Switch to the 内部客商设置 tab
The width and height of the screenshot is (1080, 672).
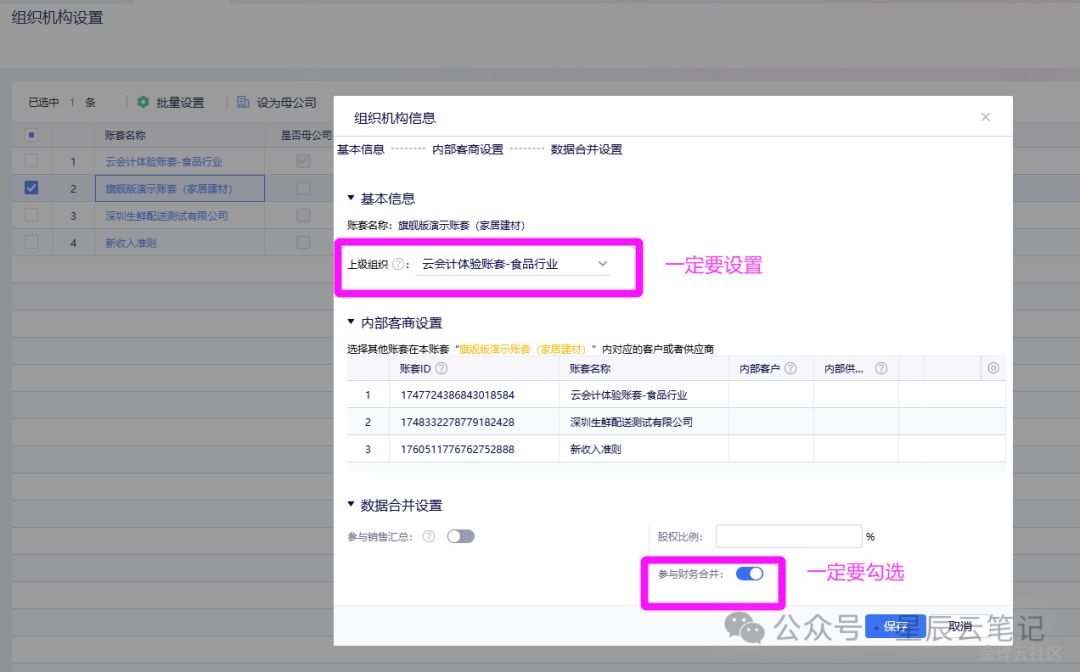point(467,150)
